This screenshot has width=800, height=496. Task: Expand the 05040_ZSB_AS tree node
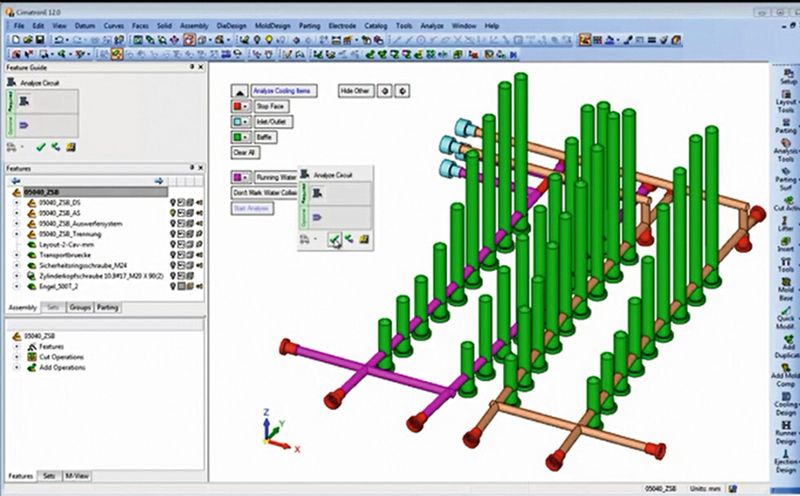[17, 213]
